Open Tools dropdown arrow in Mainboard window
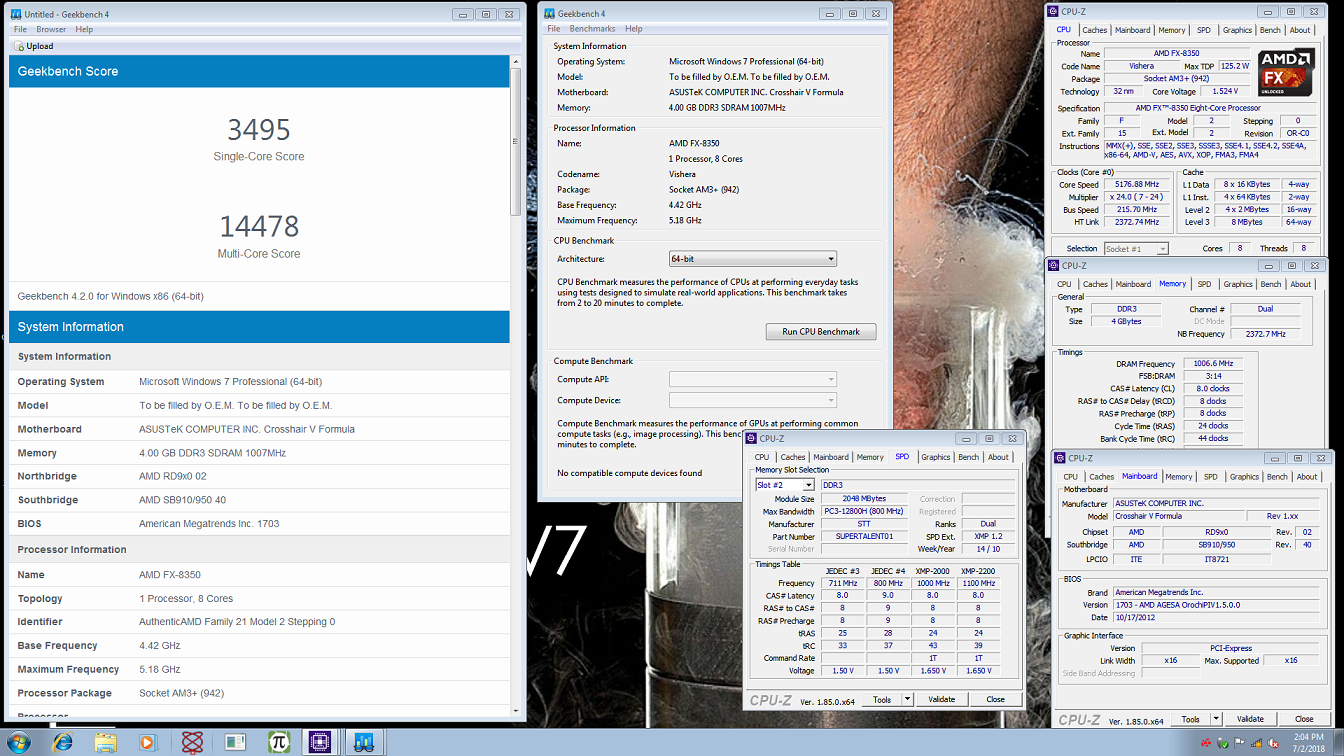 coord(1216,719)
